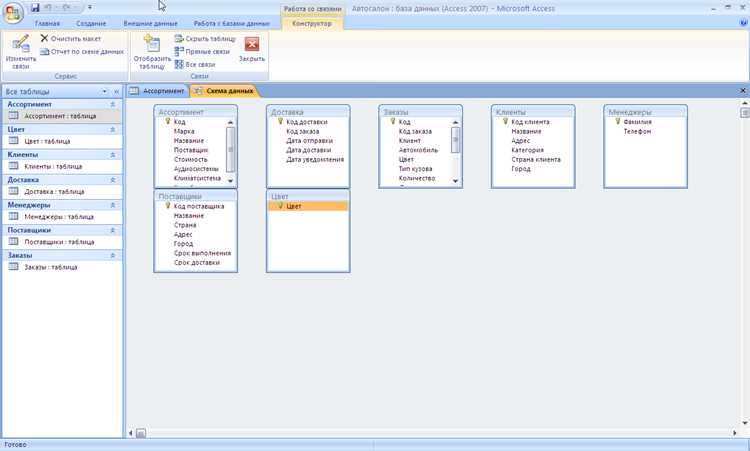Viewport: 750px width, 451px height.
Task: Open the Все таблицы navigation dropdown
Action: point(104,91)
